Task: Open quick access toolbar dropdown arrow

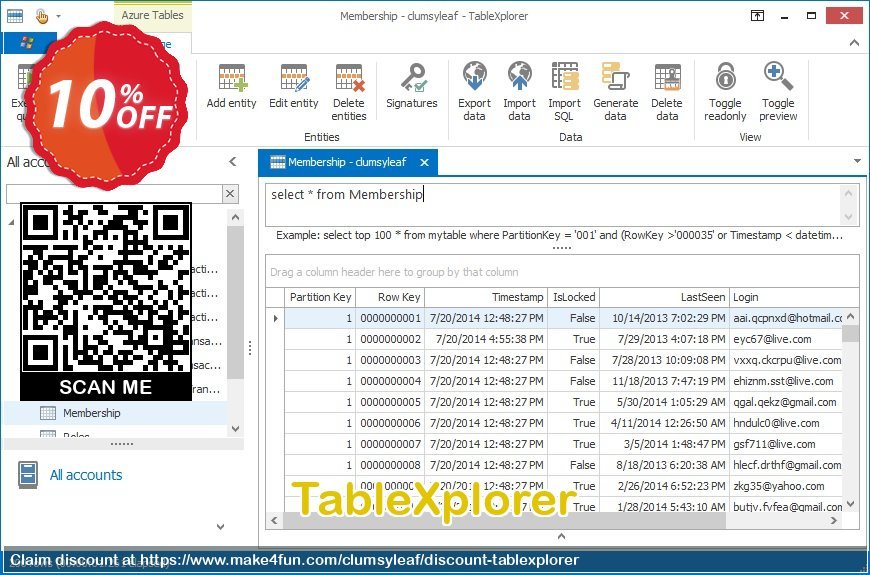Action: [x=59, y=16]
